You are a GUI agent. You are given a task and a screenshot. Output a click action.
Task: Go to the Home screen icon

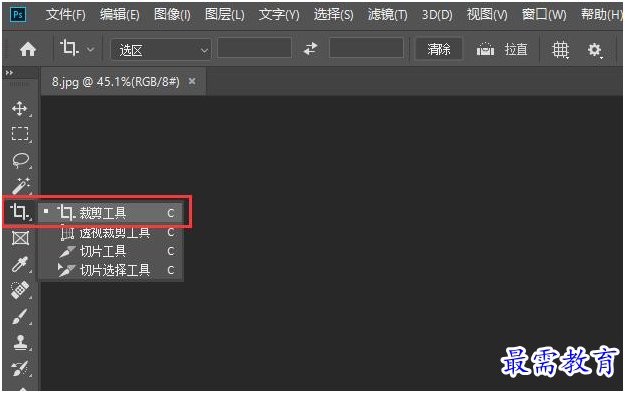28,49
